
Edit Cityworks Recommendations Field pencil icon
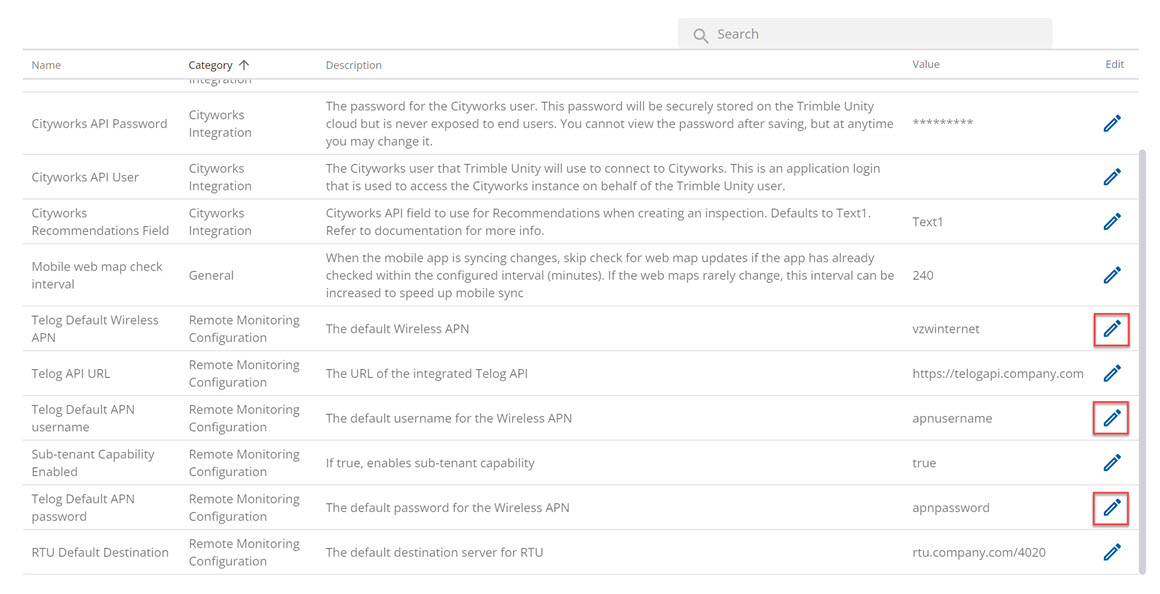(x=1112, y=221)
